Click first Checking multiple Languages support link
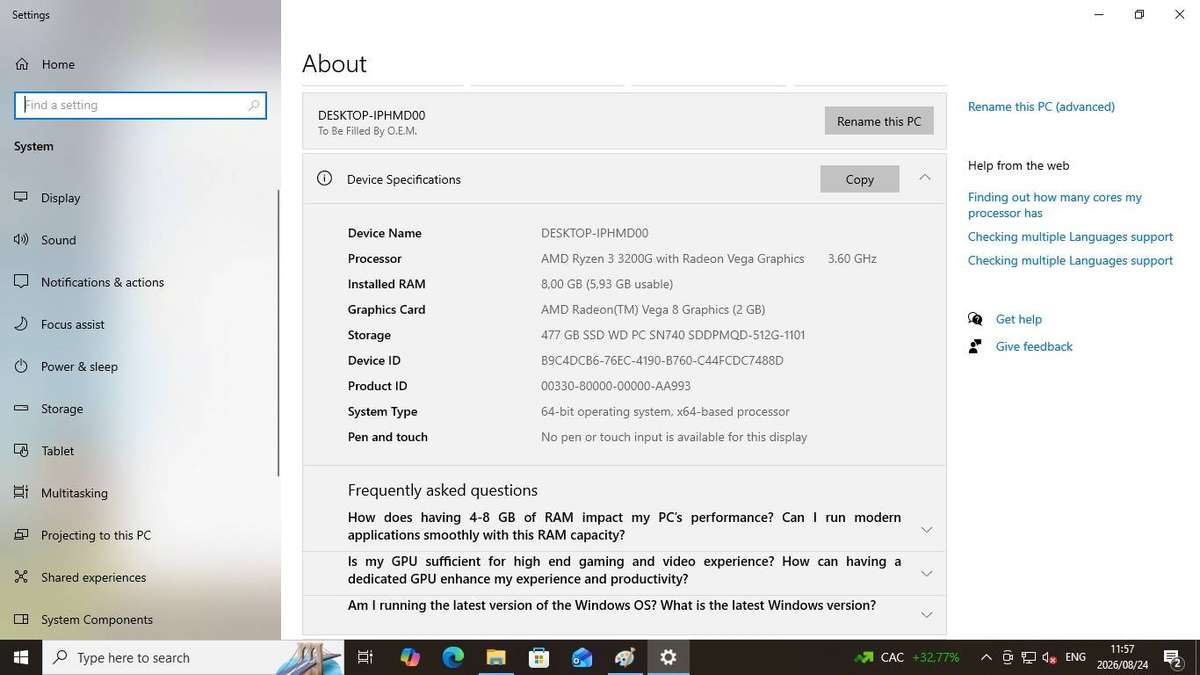The height and width of the screenshot is (675, 1200). coord(1070,237)
